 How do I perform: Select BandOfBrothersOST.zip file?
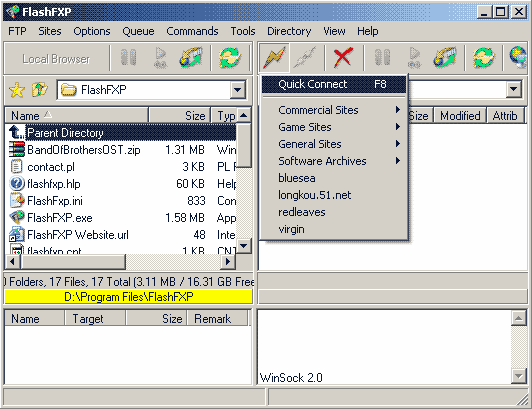click(121, 150)
